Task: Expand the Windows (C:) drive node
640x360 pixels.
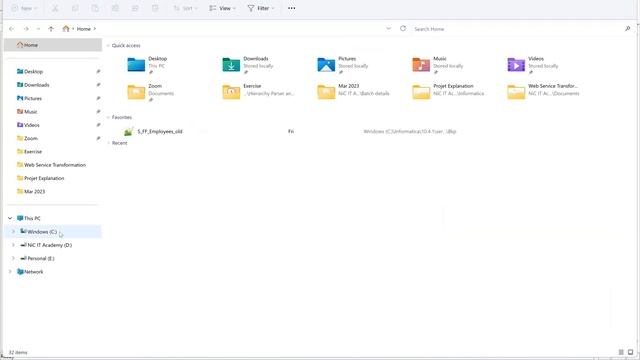Action: [13, 231]
